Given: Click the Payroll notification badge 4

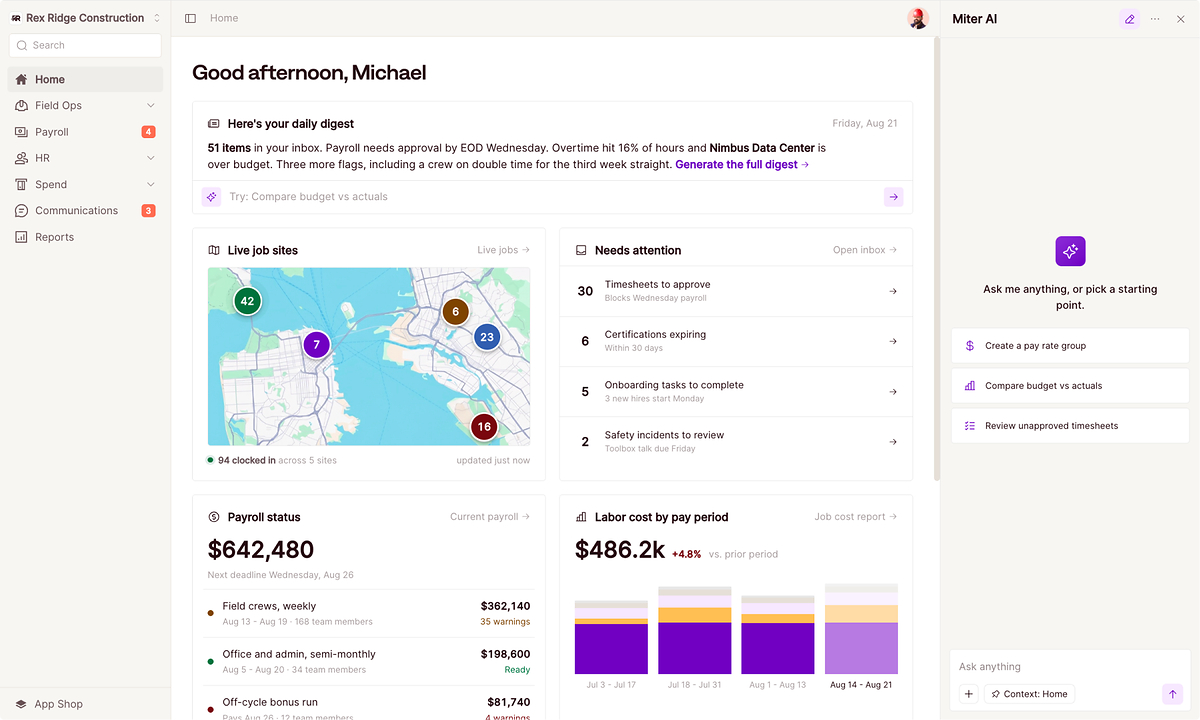Looking at the screenshot, I should [148, 132].
